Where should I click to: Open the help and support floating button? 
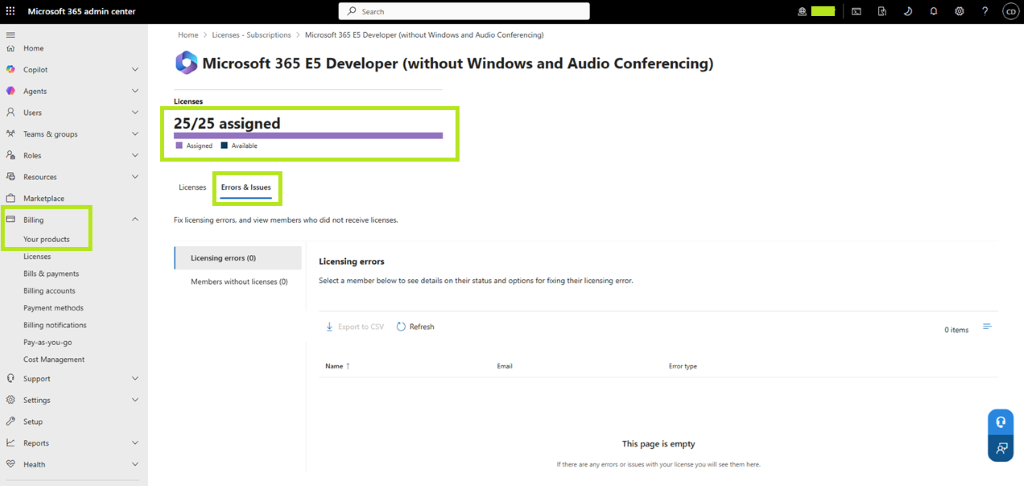pyautogui.click(x=1000, y=422)
